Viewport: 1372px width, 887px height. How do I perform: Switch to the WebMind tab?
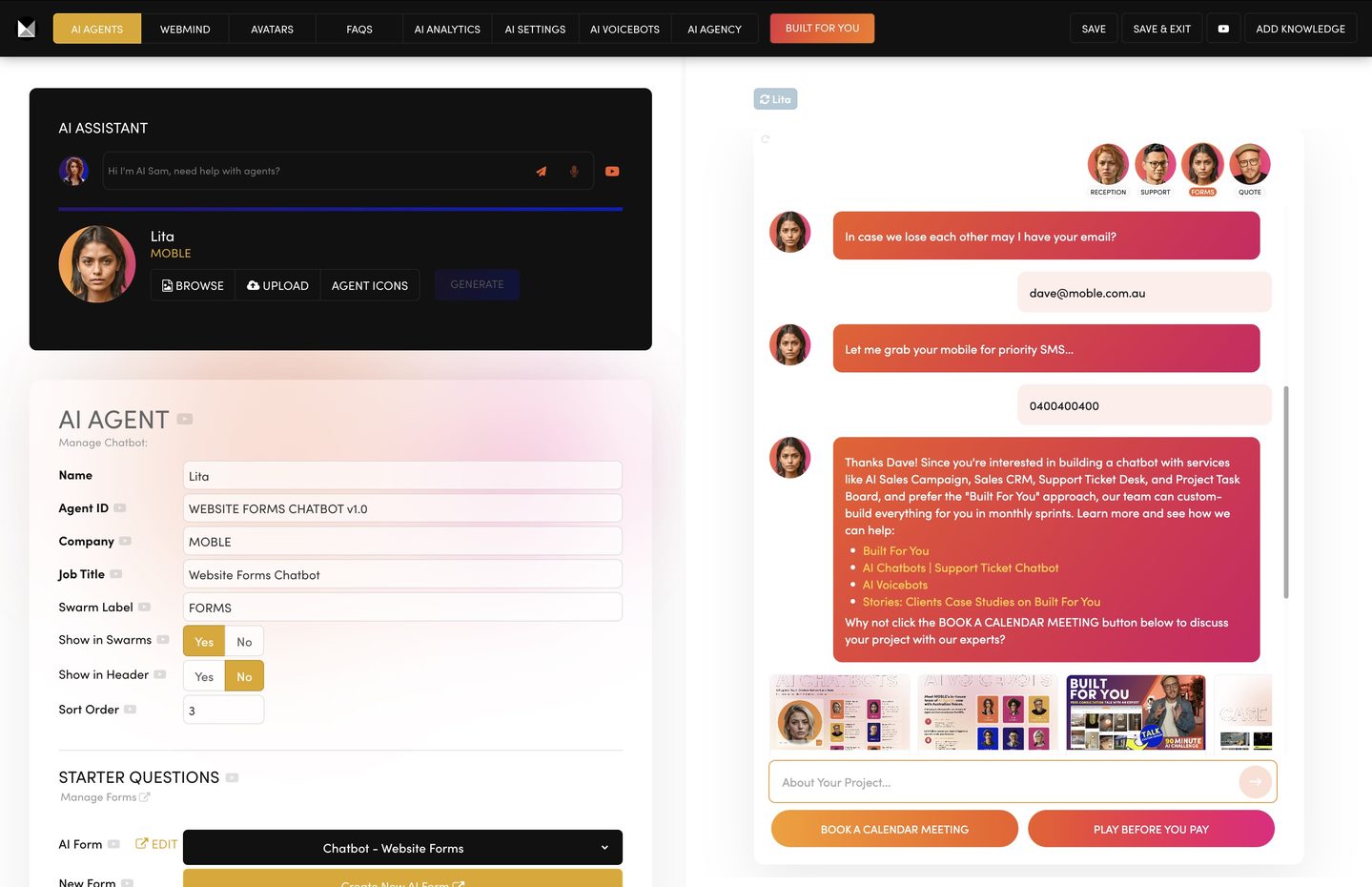coord(185,29)
